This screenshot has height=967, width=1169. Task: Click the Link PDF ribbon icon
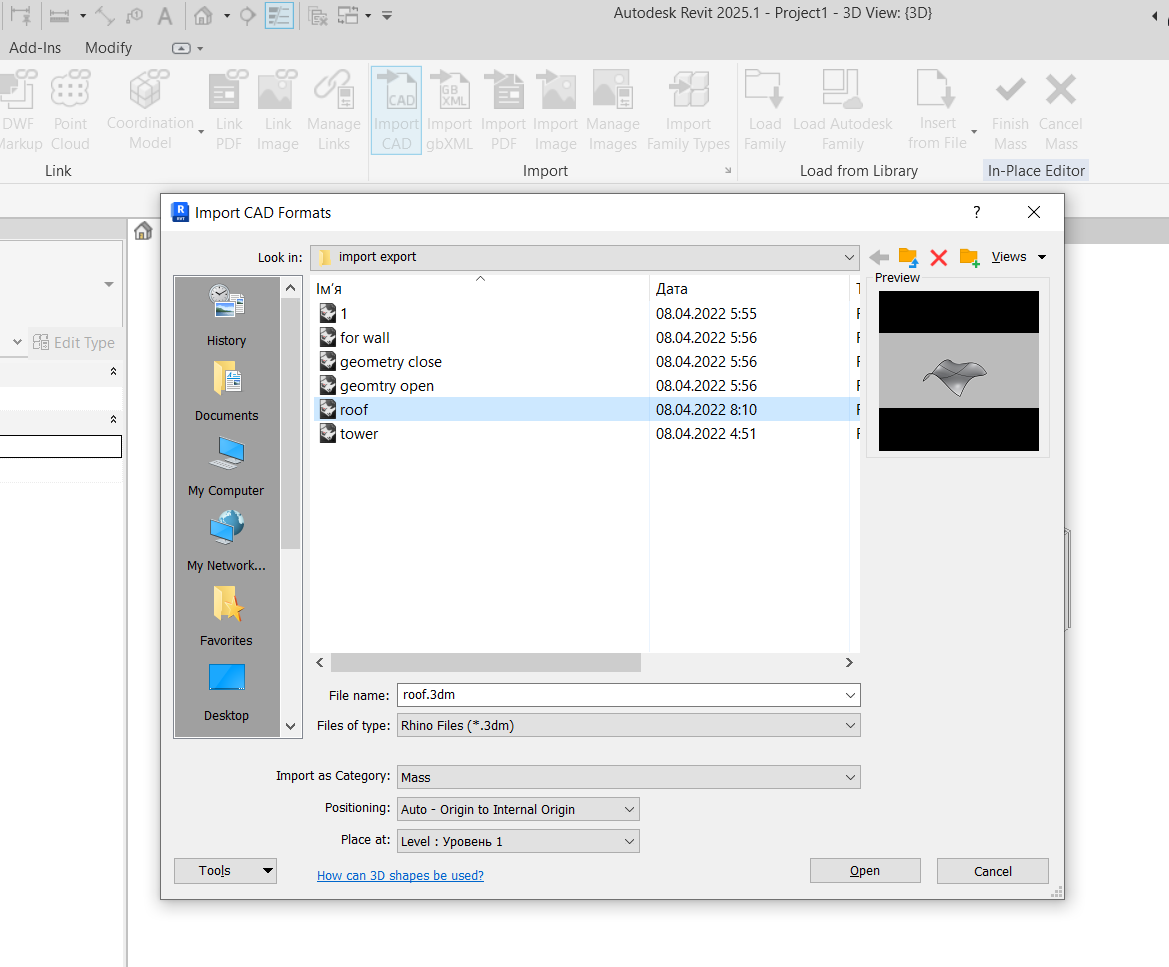click(x=228, y=110)
